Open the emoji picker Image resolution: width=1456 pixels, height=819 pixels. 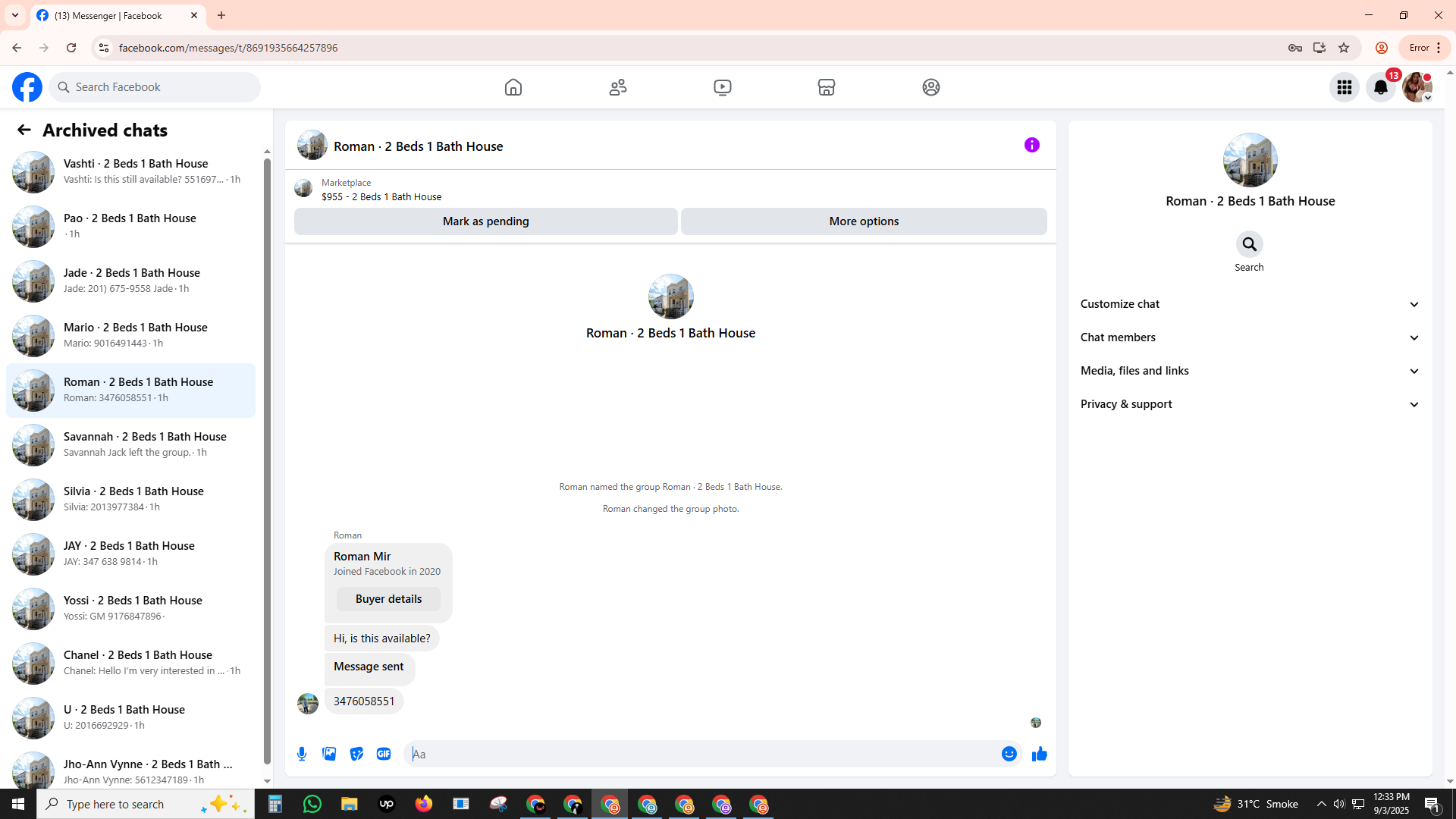(x=1009, y=754)
